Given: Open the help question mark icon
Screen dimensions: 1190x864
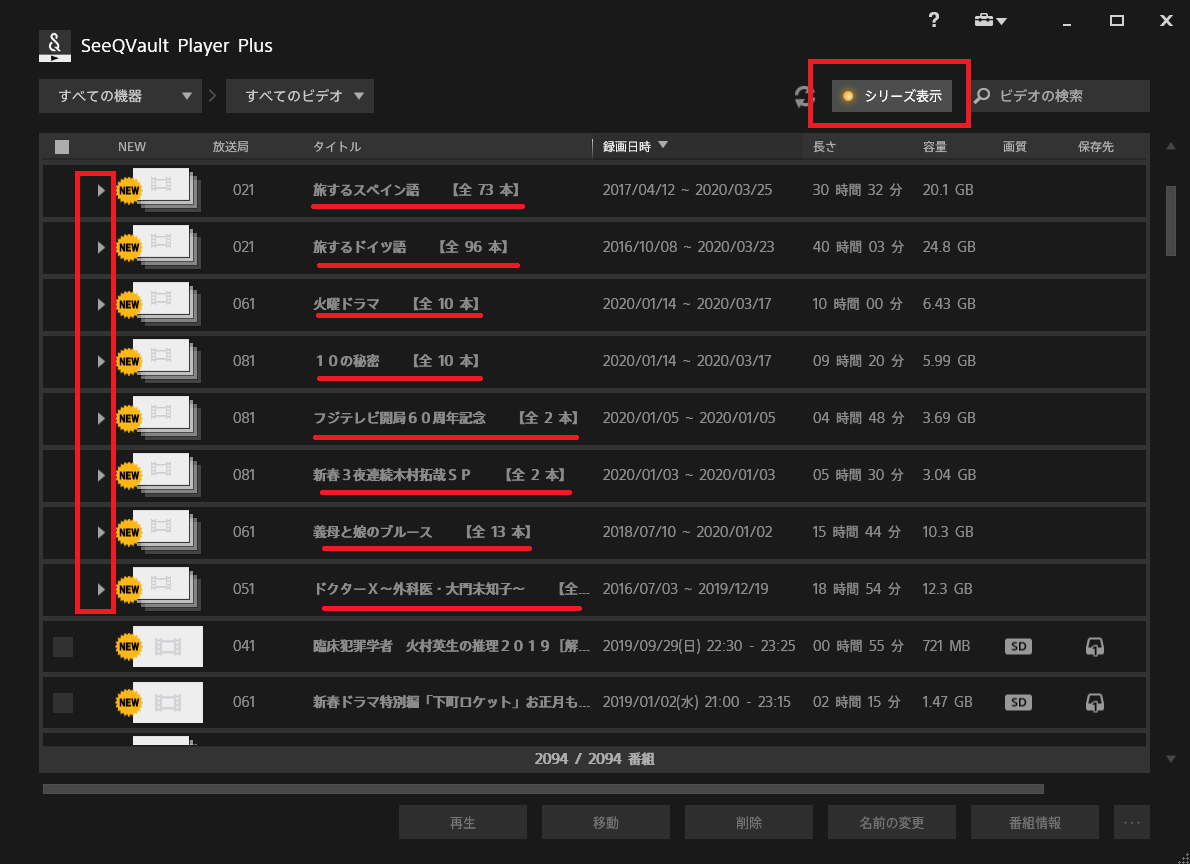Looking at the screenshot, I should 933,20.
